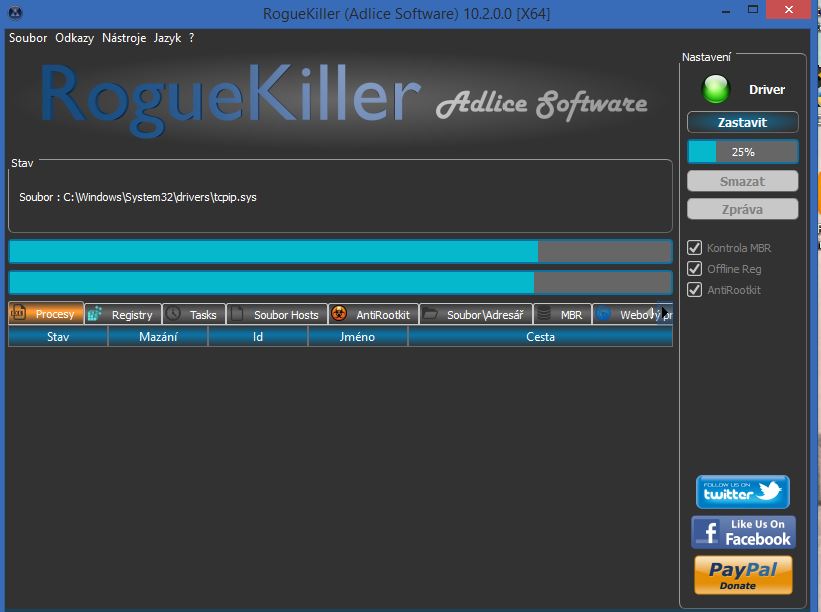Click the green Driver status indicator
The height and width of the screenshot is (612, 821).
pos(716,89)
